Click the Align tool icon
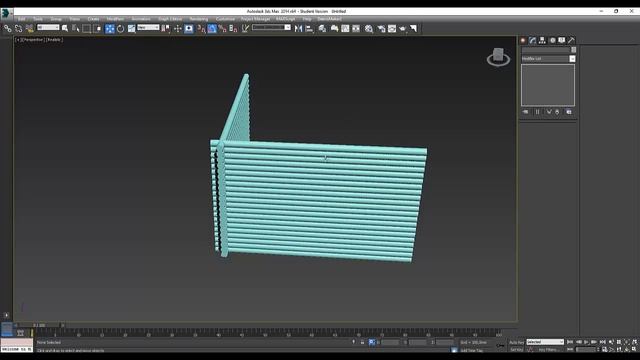This screenshot has height=360, width=640. click(309, 29)
